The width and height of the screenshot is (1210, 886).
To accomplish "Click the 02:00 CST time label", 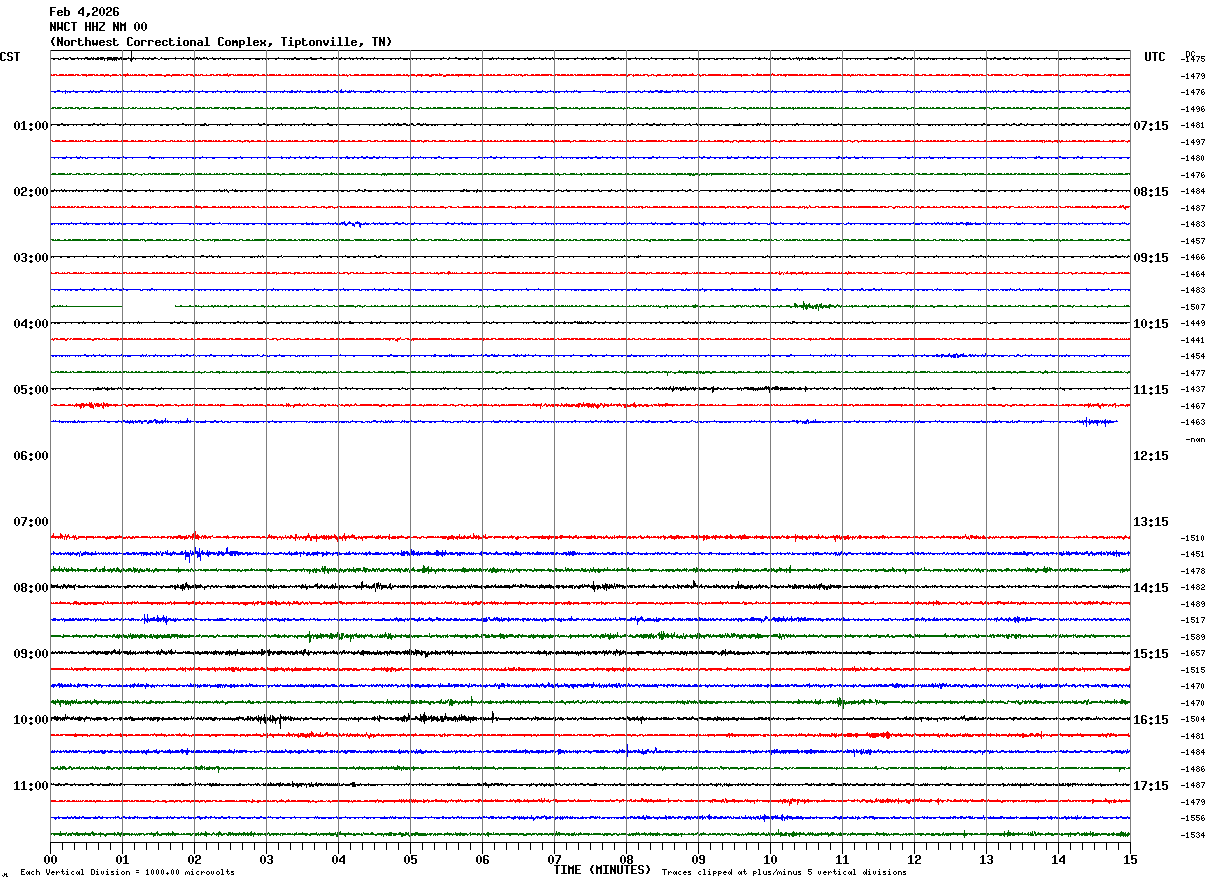I will pyautogui.click(x=31, y=192).
